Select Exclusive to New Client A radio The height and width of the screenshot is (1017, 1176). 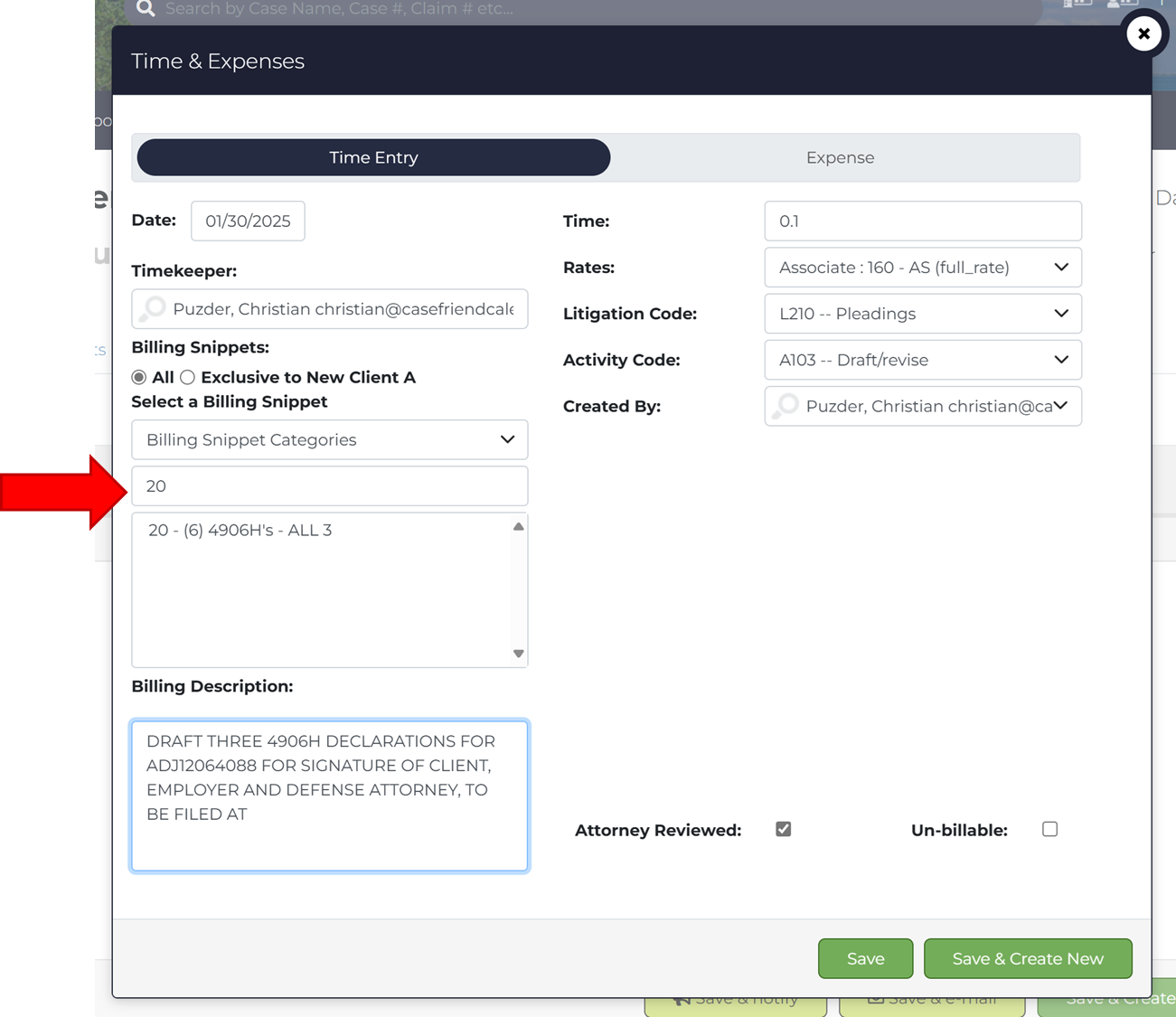point(187,377)
